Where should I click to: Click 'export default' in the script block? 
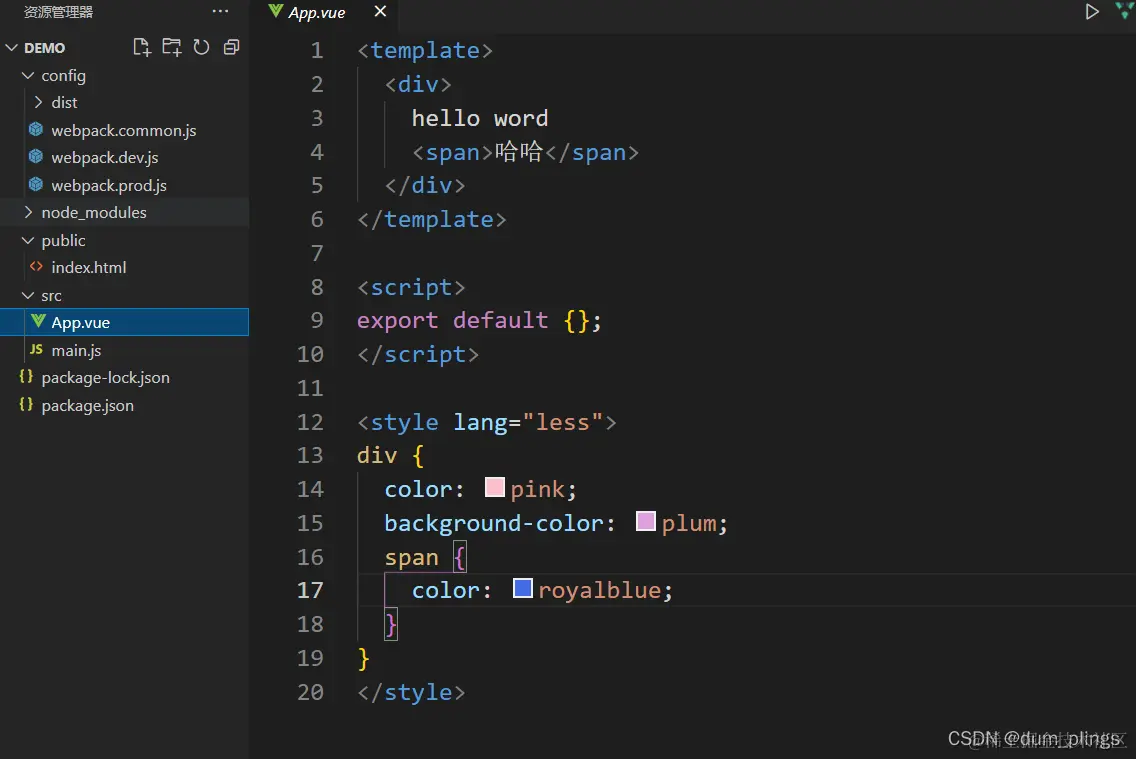click(452, 320)
